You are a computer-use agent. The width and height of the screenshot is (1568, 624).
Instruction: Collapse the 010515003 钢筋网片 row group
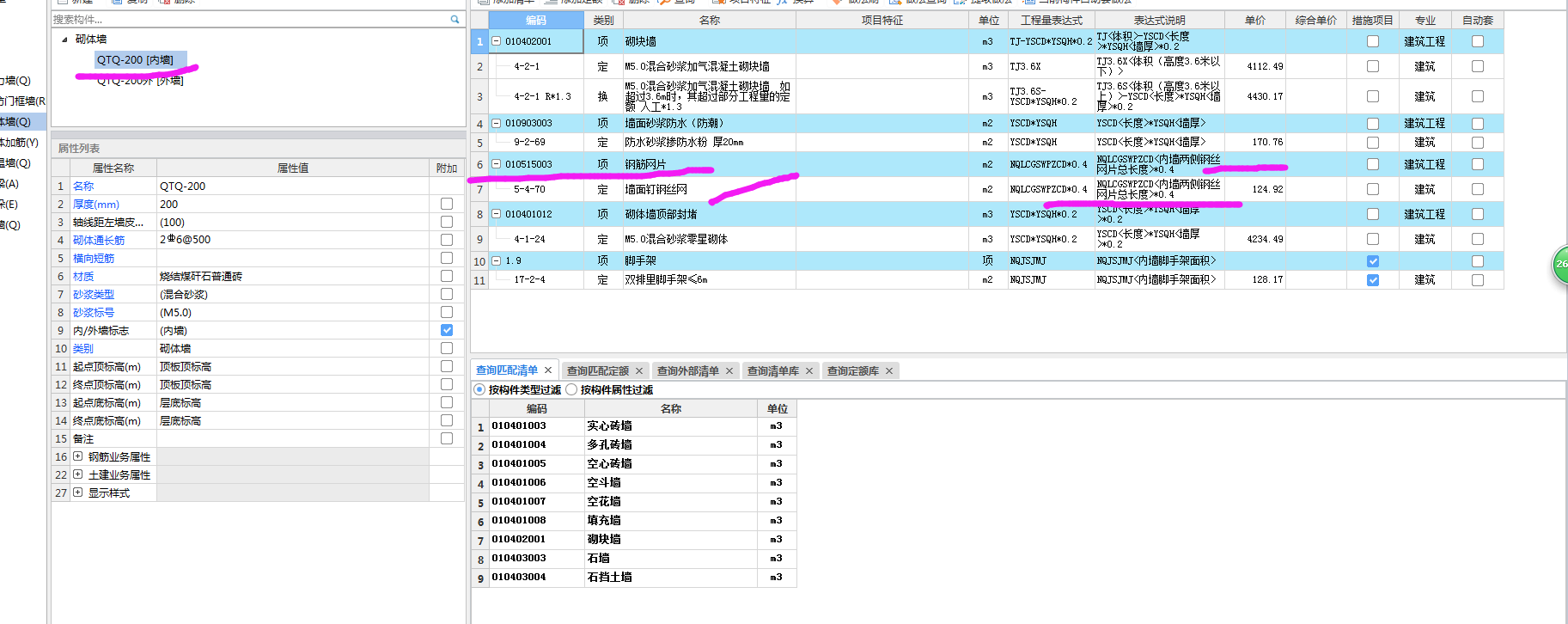click(497, 164)
